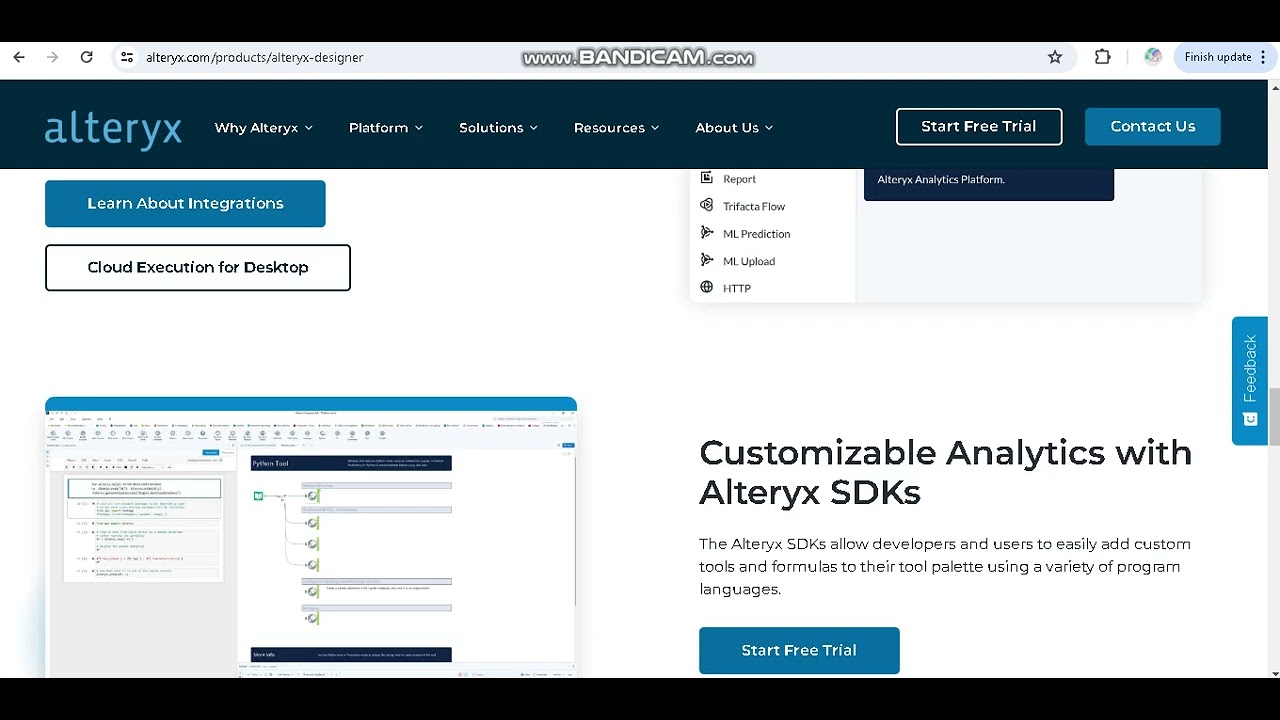Click Learn About Integrations button

(185, 204)
